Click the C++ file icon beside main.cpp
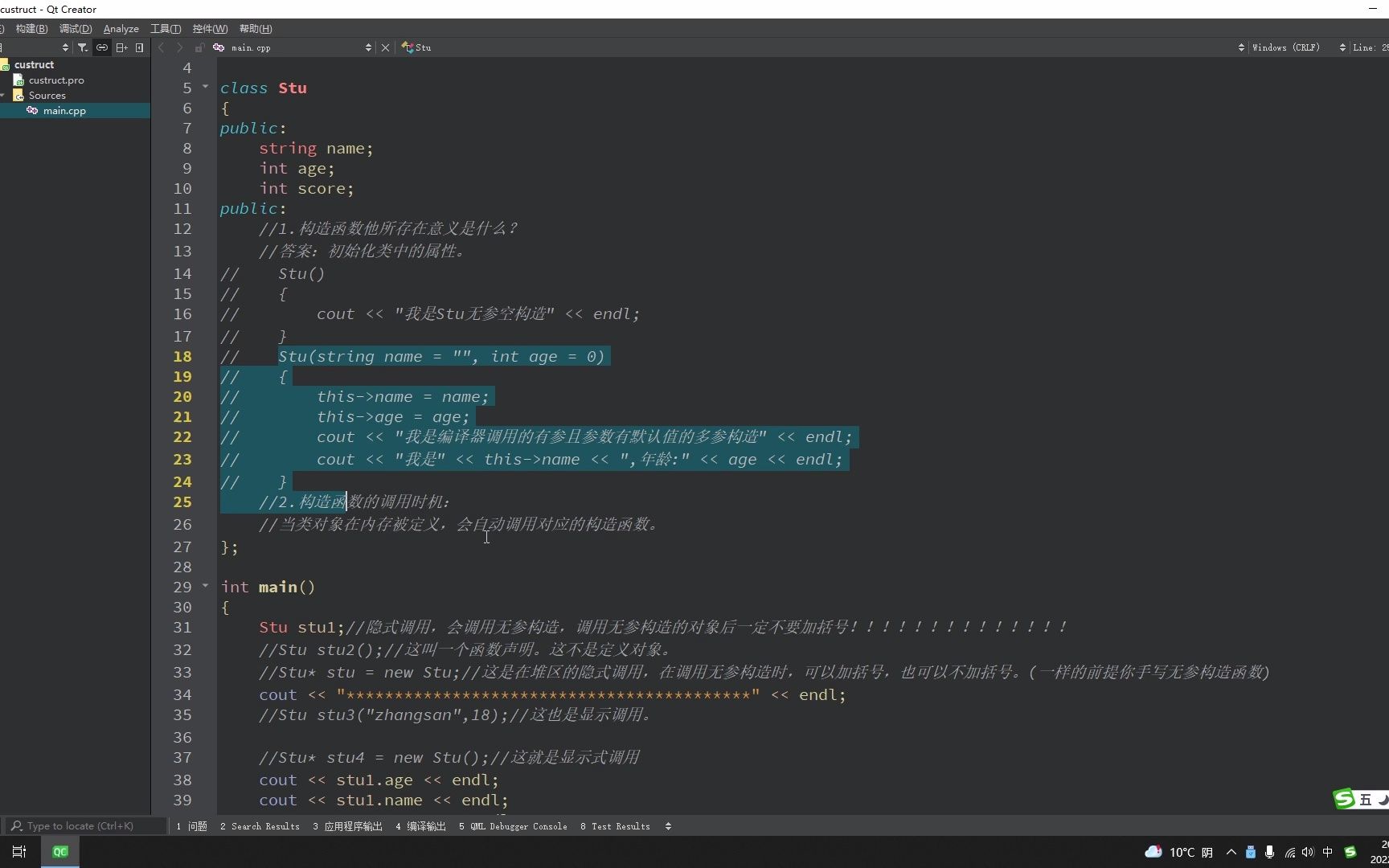1389x868 pixels. (219, 47)
